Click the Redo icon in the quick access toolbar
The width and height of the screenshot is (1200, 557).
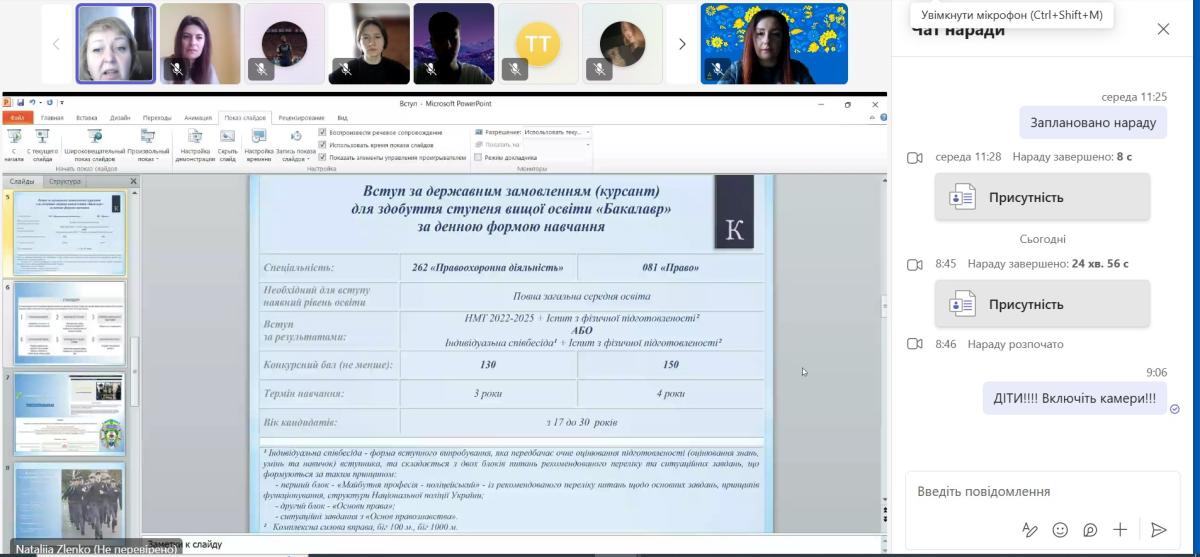click(x=50, y=102)
